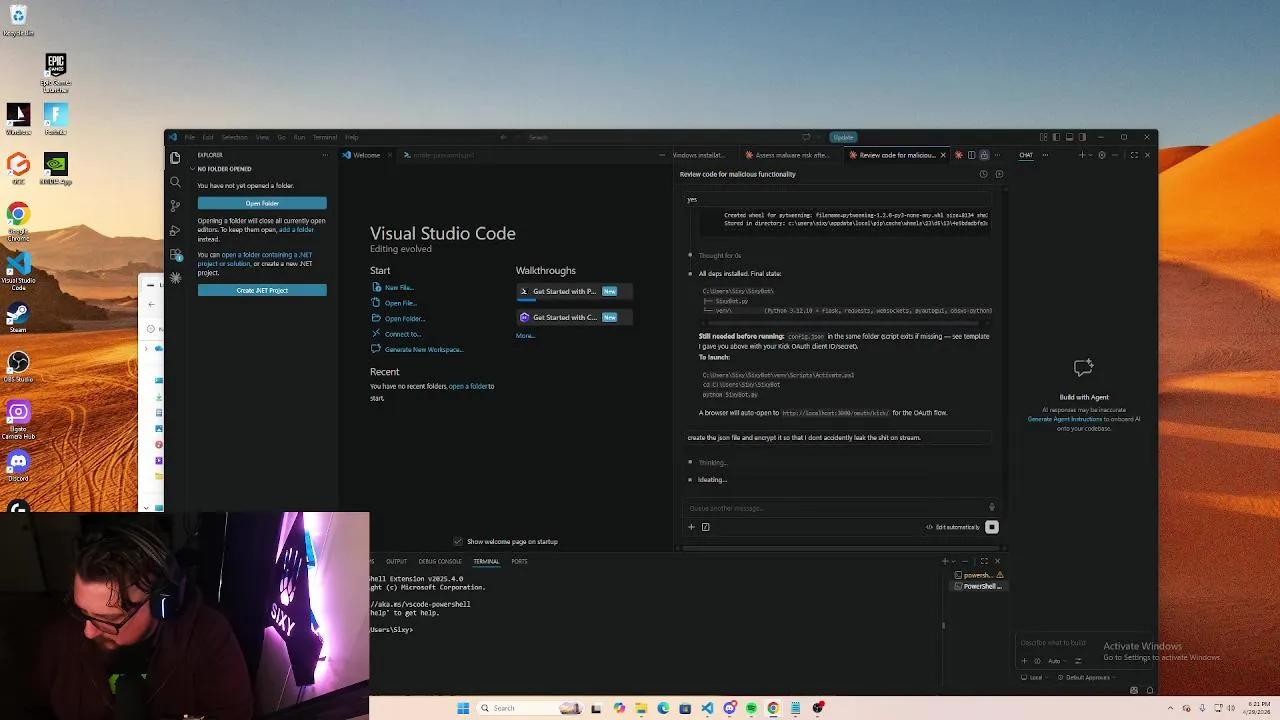1280x720 pixels.
Task: Switch to the TERMINAL panel tab
Action: [x=486, y=561]
